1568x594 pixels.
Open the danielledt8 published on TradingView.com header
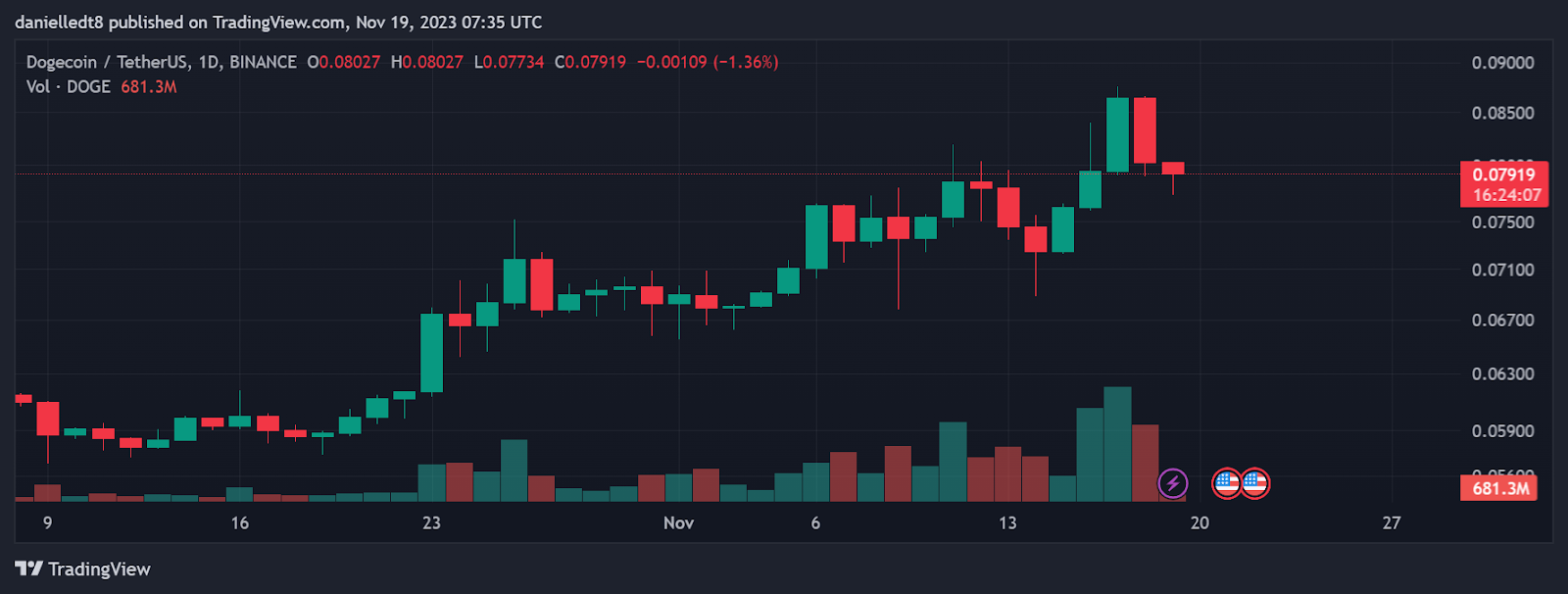(278, 22)
